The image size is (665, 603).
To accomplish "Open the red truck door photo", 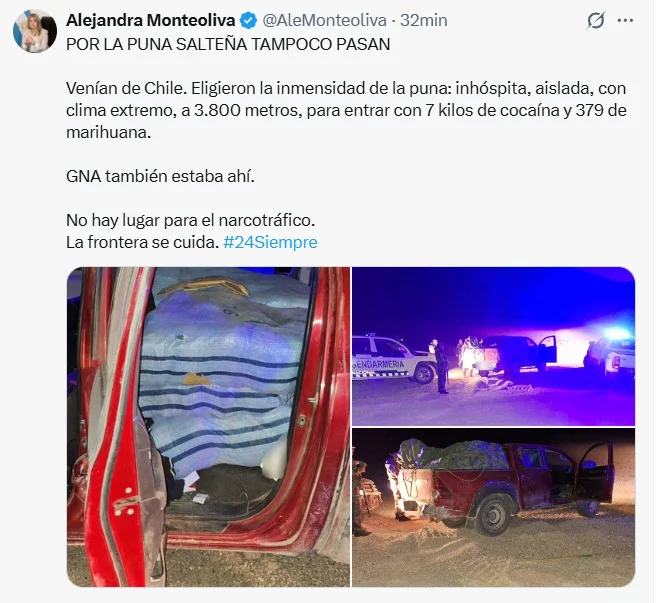I will pyautogui.click(x=209, y=427).
